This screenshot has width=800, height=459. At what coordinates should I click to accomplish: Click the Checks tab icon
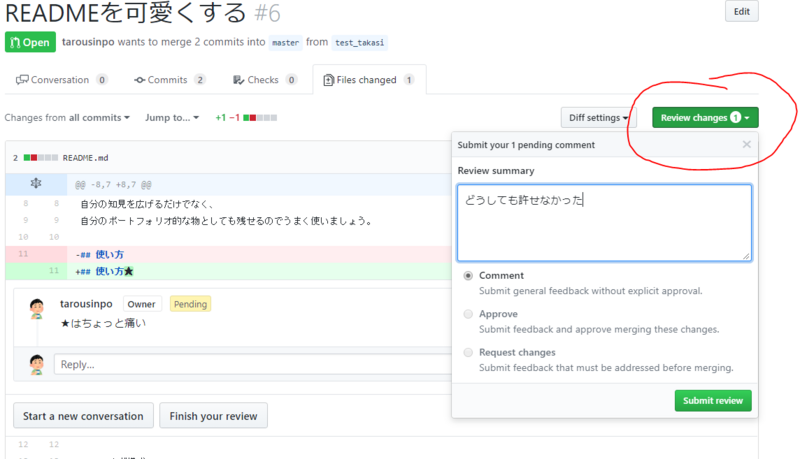(238, 80)
